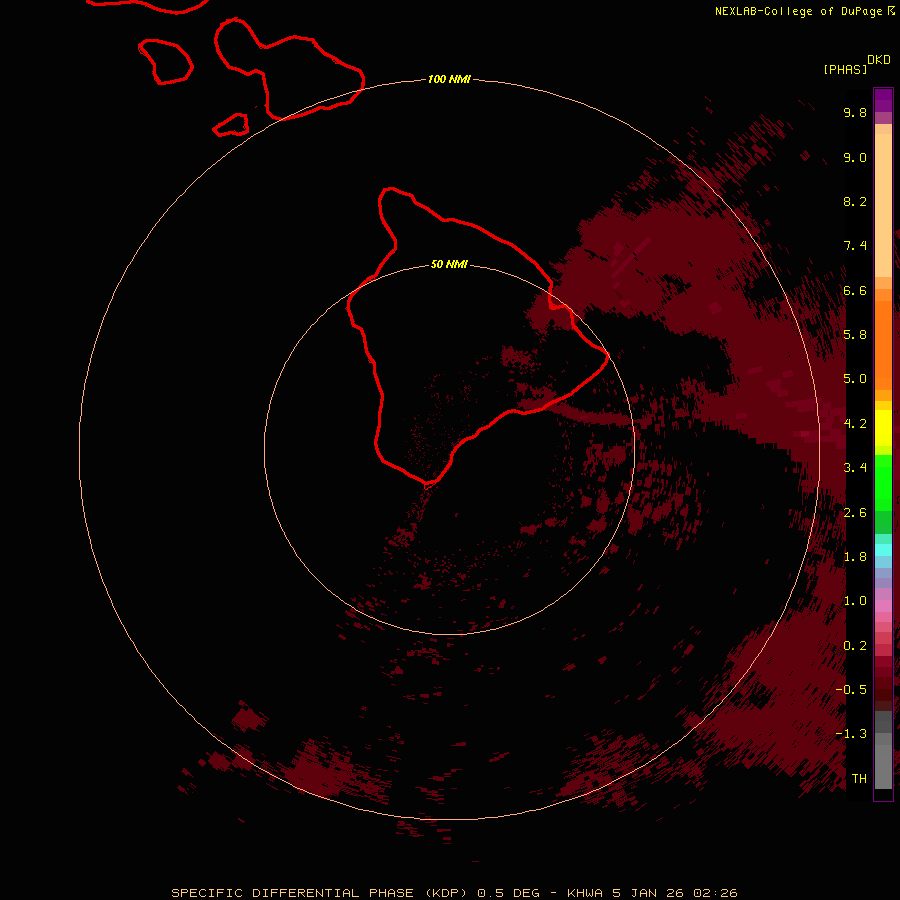Select the 6.6 scale value
The height and width of the screenshot is (900, 900).
pyautogui.click(x=855, y=290)
